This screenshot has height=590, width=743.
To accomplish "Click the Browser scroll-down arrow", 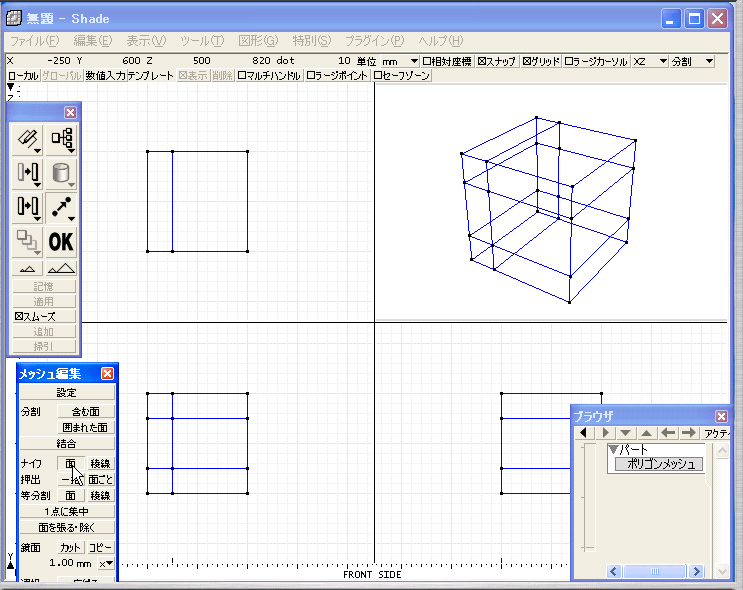I will [x=722, y=571].
